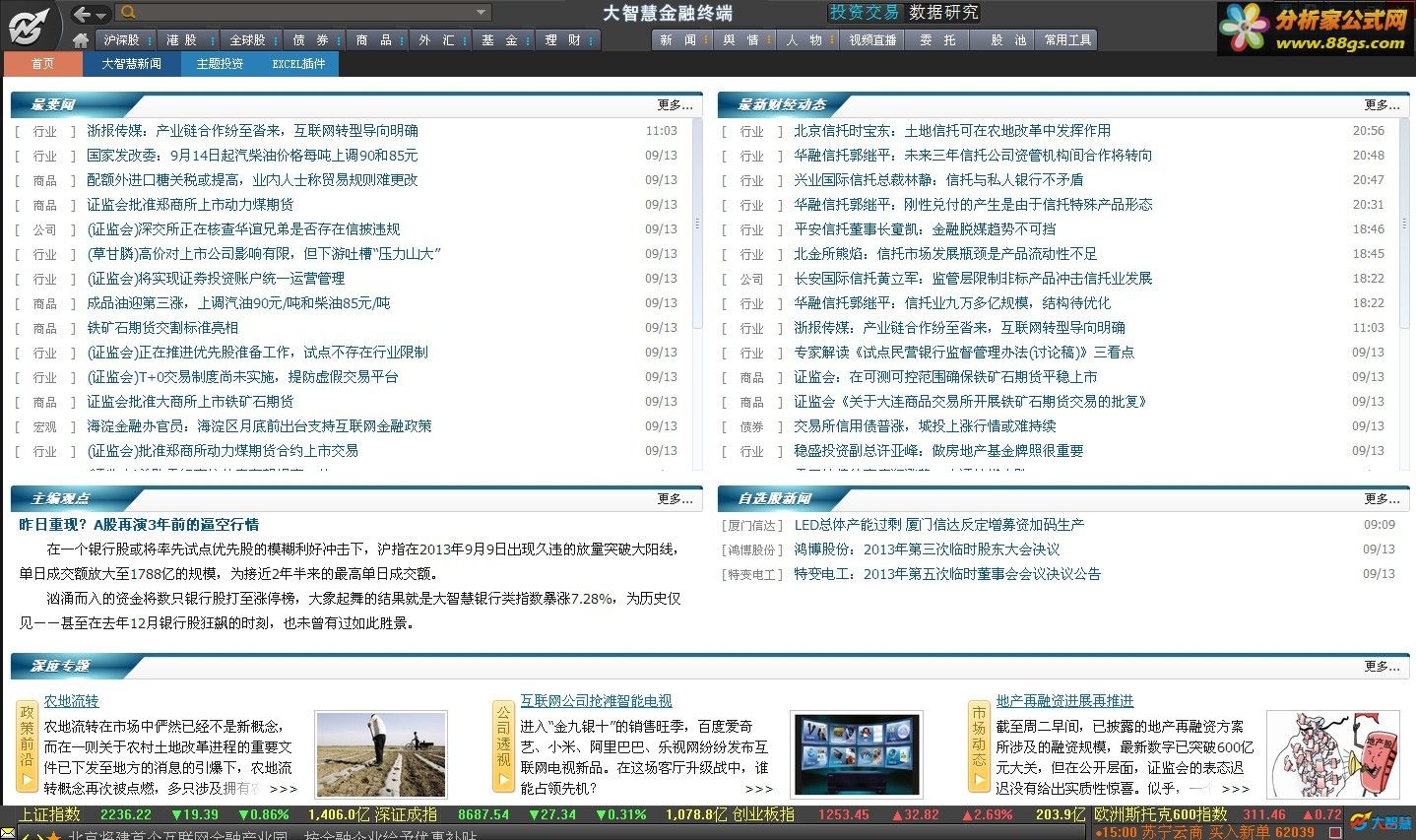This screenshot has height=840, width=1416.
Task: Switch to 数据研究 mode
Action: tap(943, 13)
